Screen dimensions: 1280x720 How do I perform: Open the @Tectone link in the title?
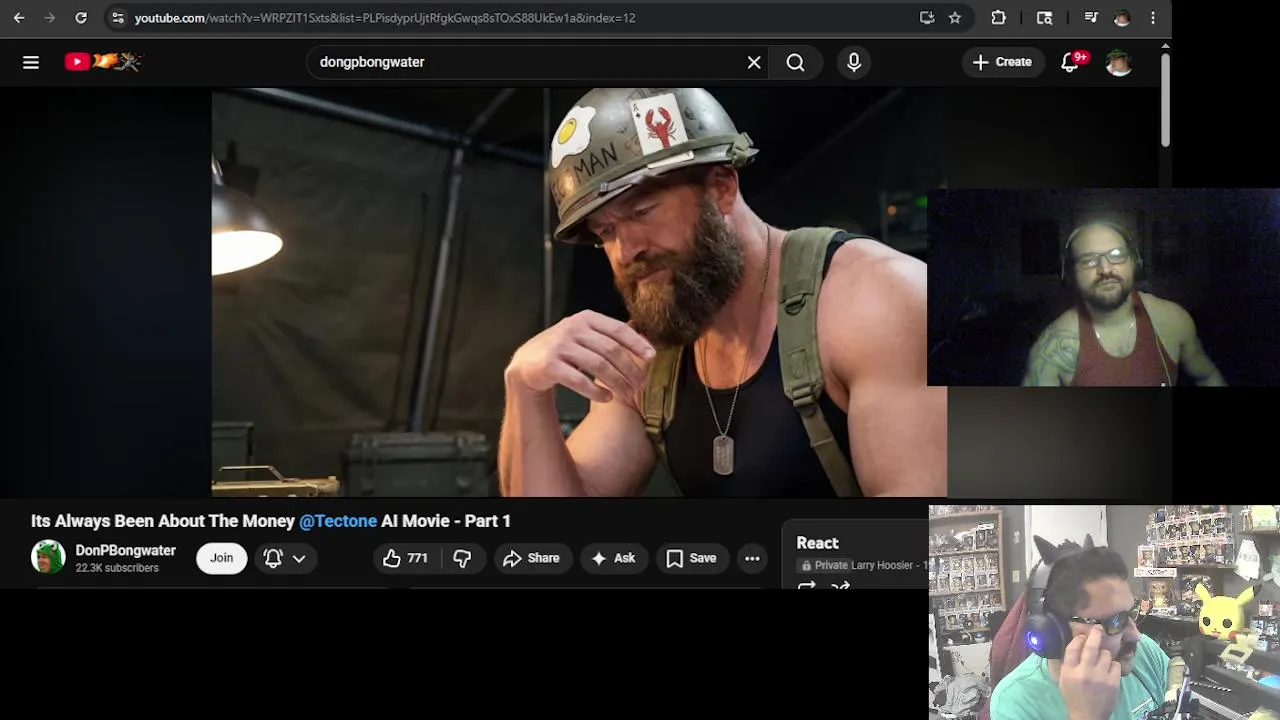338,521
